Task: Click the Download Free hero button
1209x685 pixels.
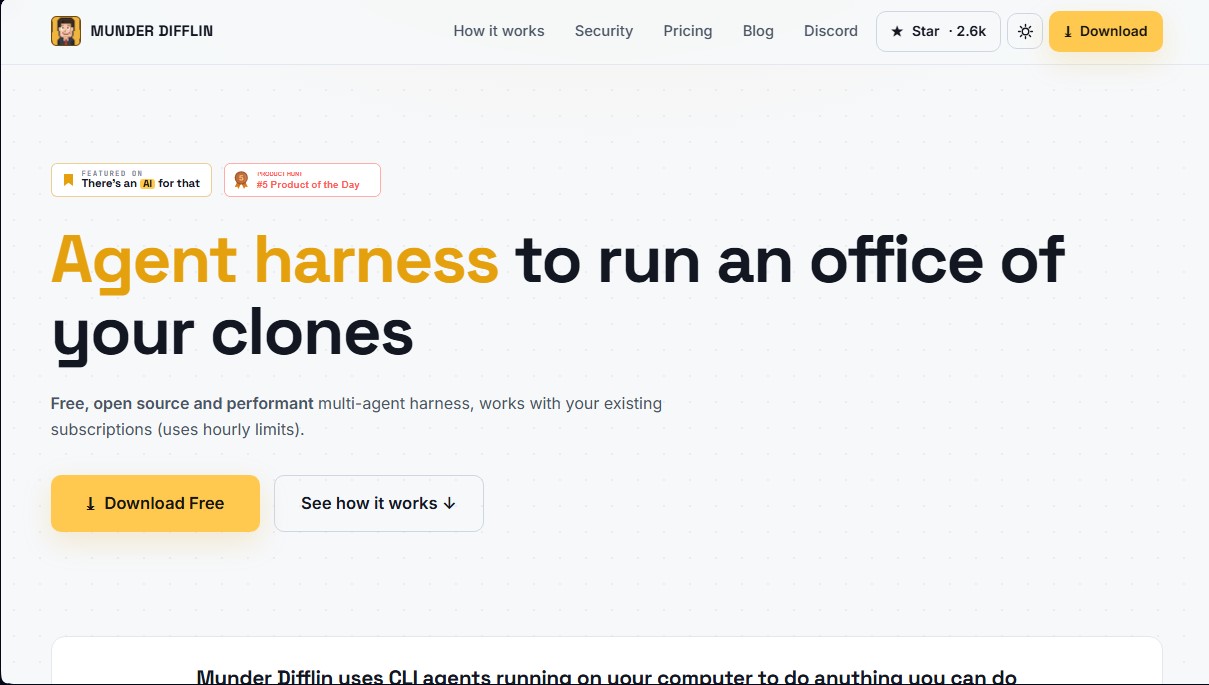Action: coord(155,503)
